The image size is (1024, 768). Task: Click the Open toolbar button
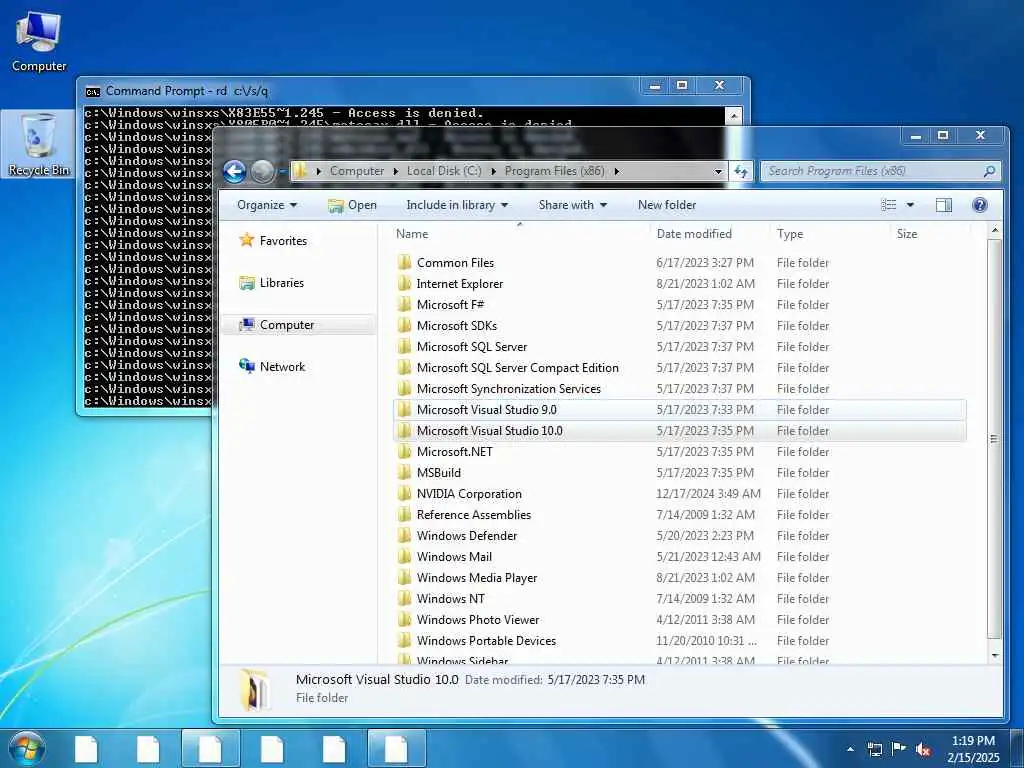352,205
